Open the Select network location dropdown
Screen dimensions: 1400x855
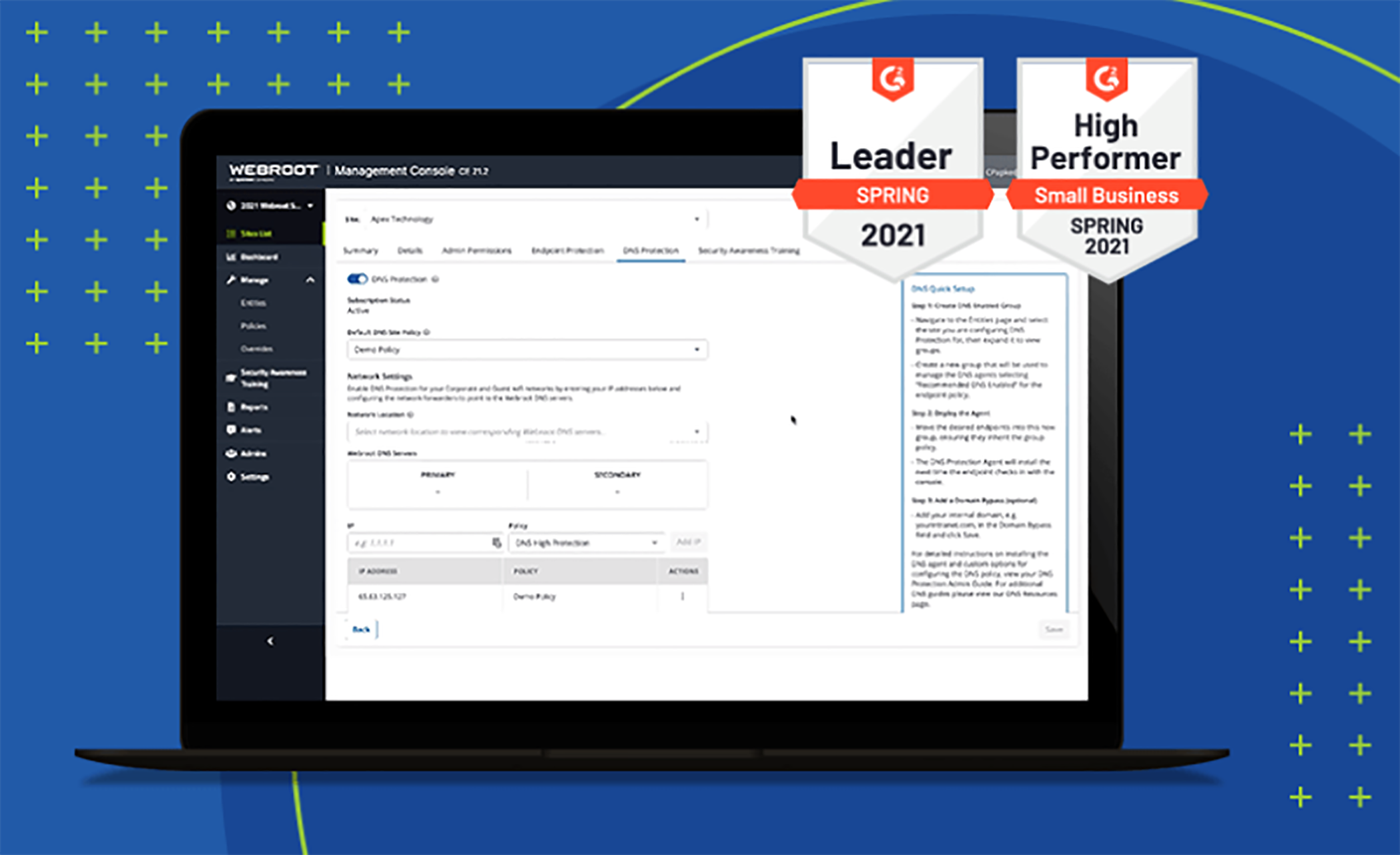coord(527,432)
